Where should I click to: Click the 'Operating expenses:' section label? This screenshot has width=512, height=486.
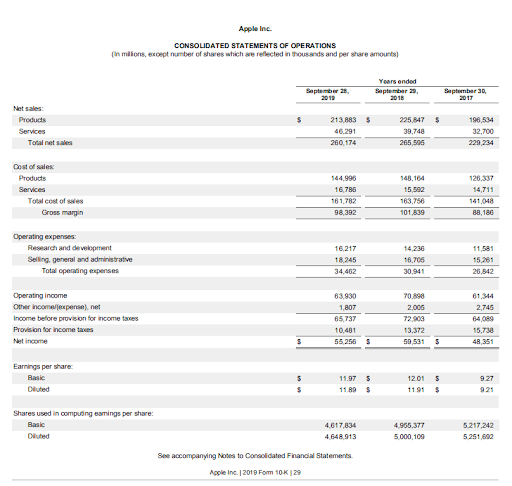[x=45, y=237]
